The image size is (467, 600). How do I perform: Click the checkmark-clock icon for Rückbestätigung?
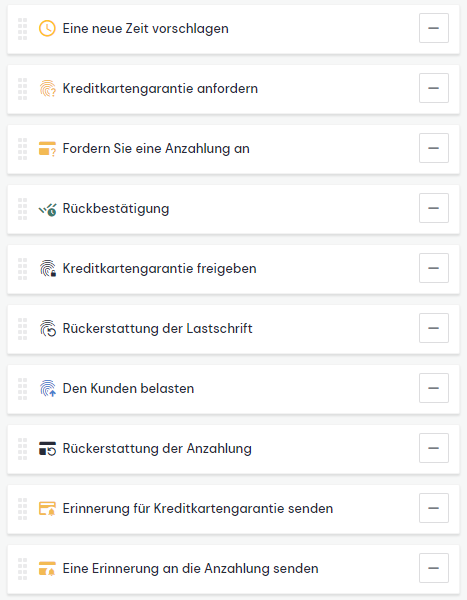pos(47,209)
